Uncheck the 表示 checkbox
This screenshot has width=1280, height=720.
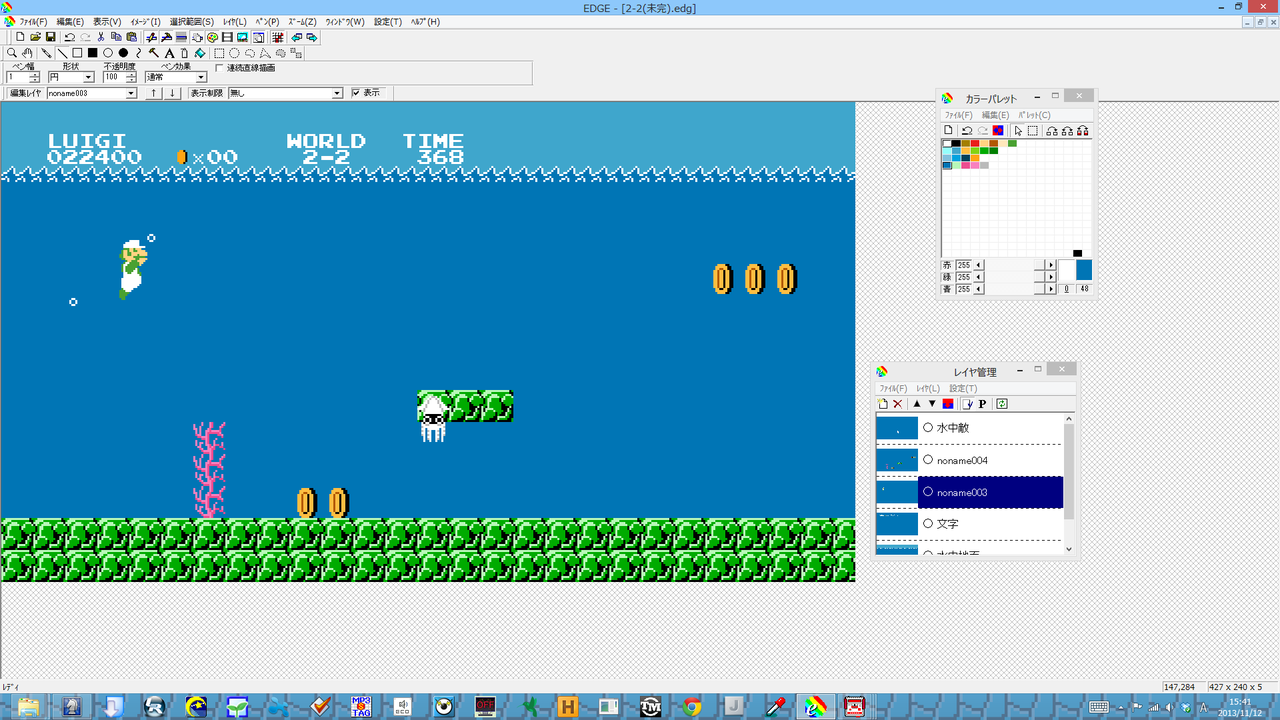coord(356,93)
